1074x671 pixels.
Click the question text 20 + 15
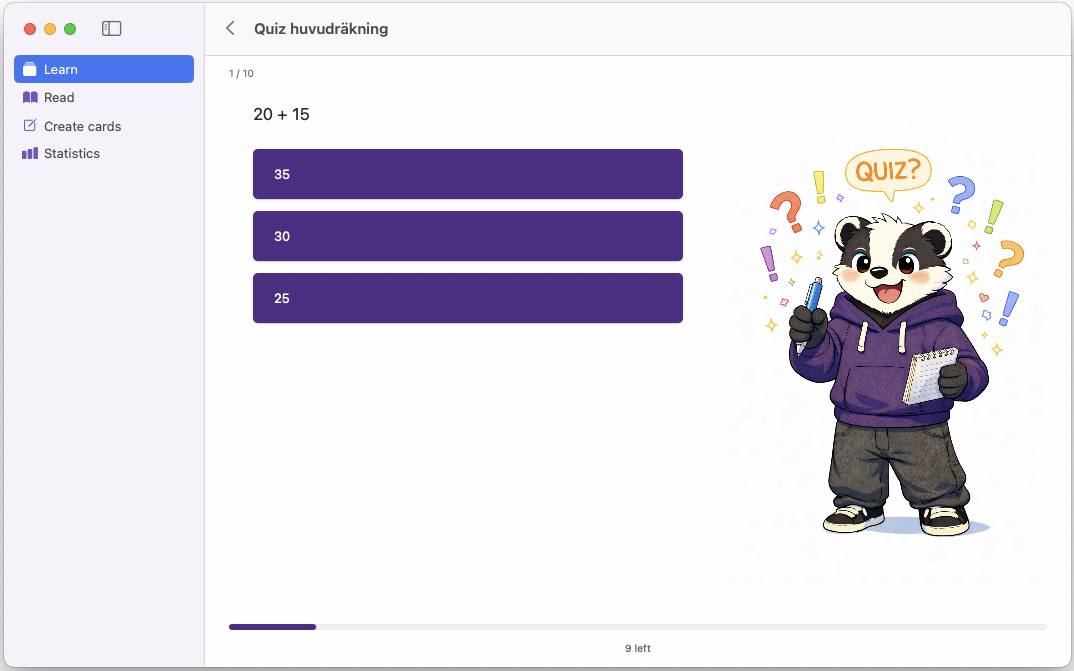coord(281,114)
